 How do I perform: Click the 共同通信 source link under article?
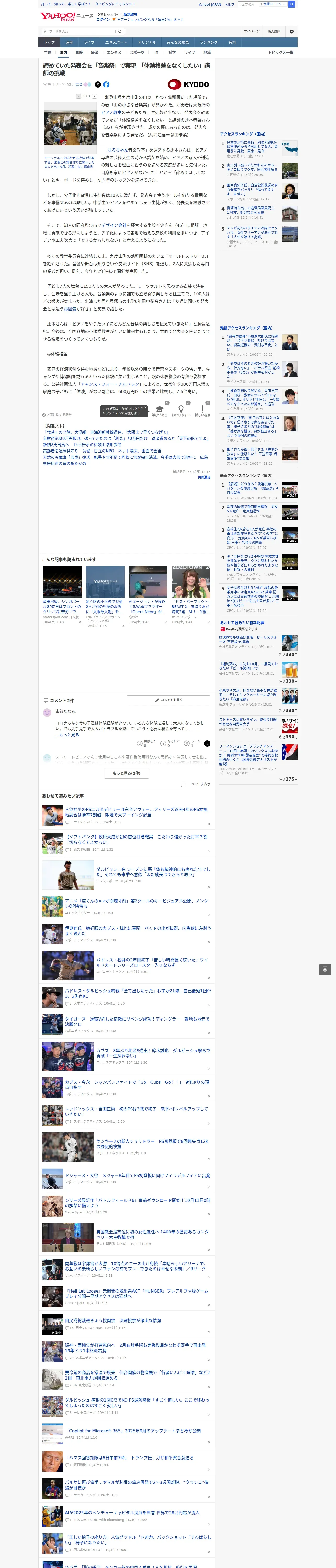pyautogui.click(x=204, y=477)
